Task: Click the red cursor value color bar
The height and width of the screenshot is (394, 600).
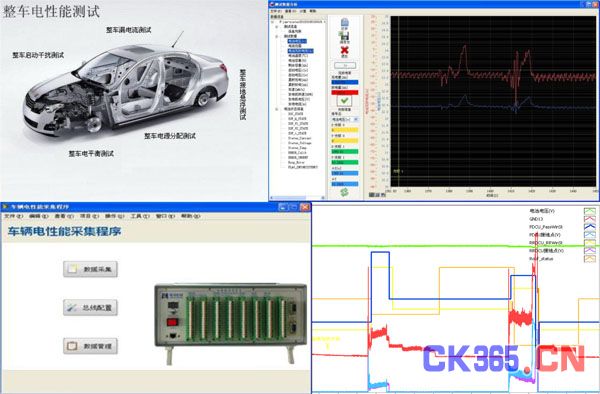Action: (345, 93)
